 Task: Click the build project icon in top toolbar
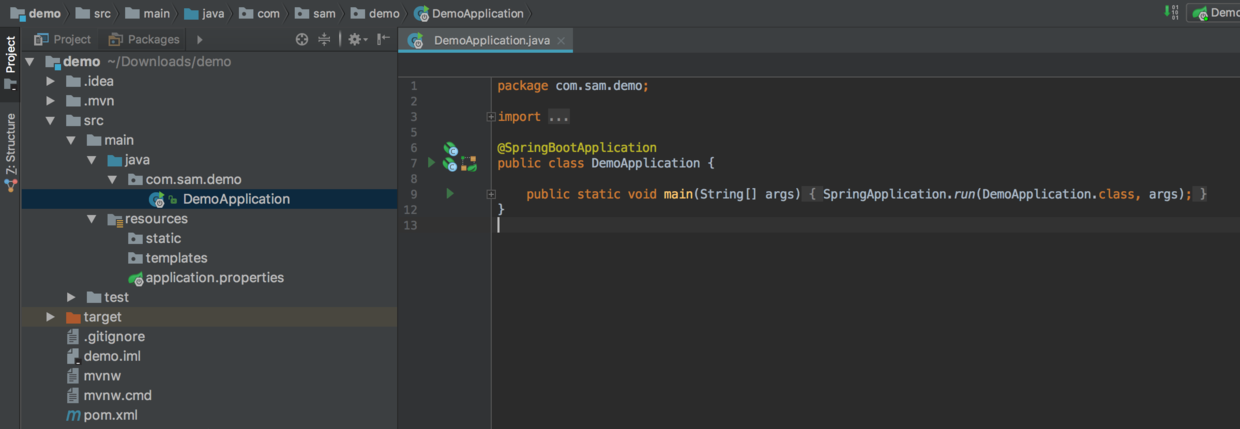tap(1172, 13)
